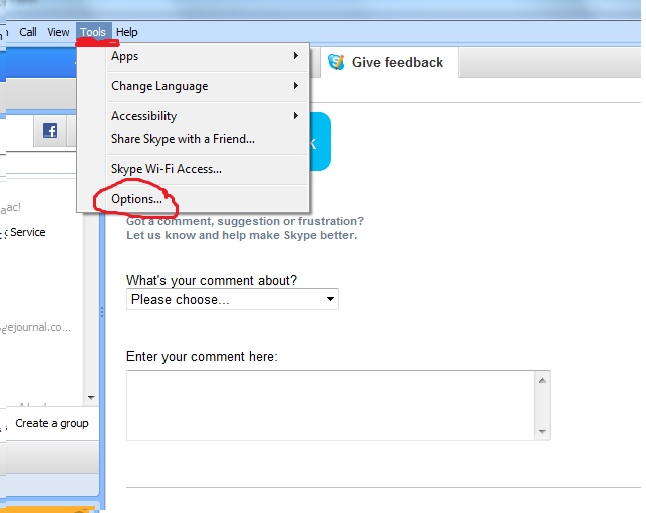Screen dimensions: 646x513
Task: Click Create a group
Action: [52, 423]
